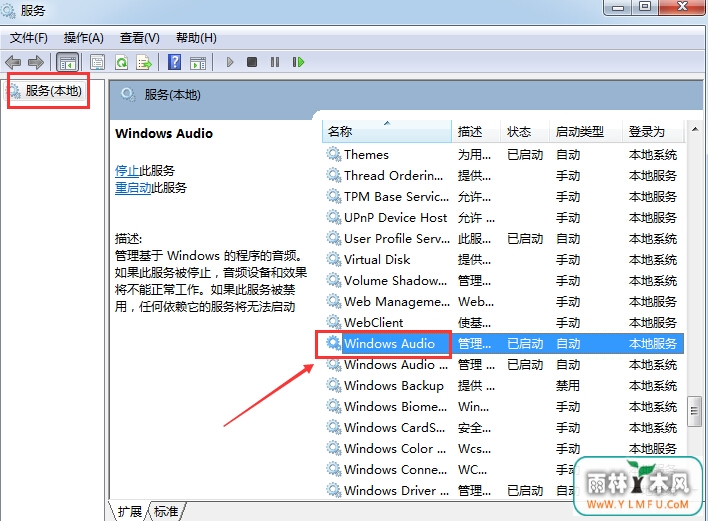708x521 pixels.
Task: Click the Export List toolbar icon
Action: (144, 62)
